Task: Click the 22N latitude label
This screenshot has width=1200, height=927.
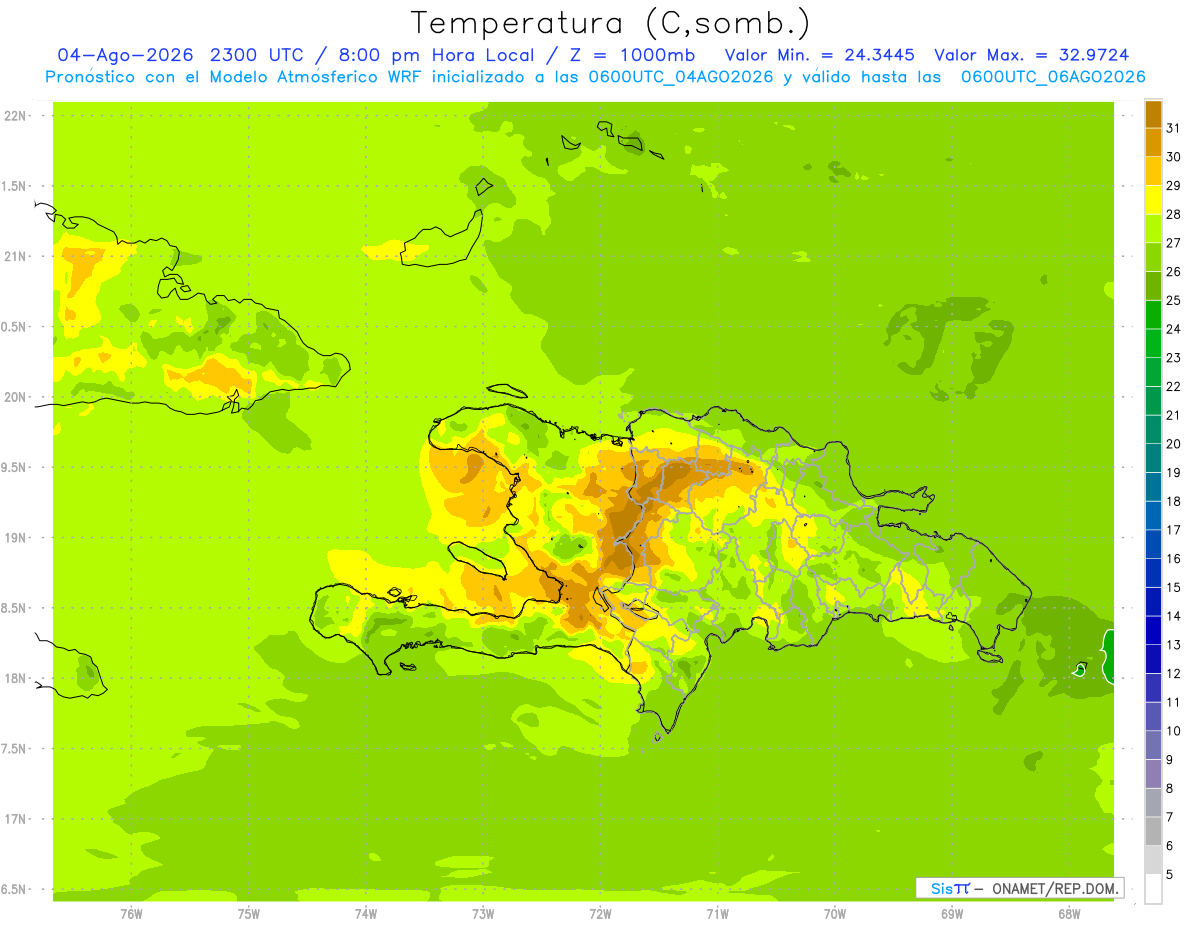Action: pos(15,116)
